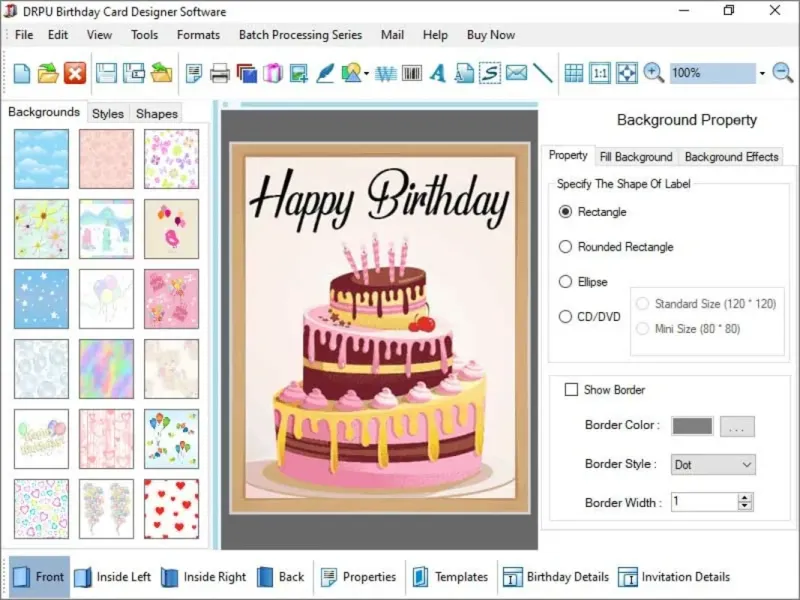
Task: Select Standard Size (120 * 120)
Action: tap(707, 304)
